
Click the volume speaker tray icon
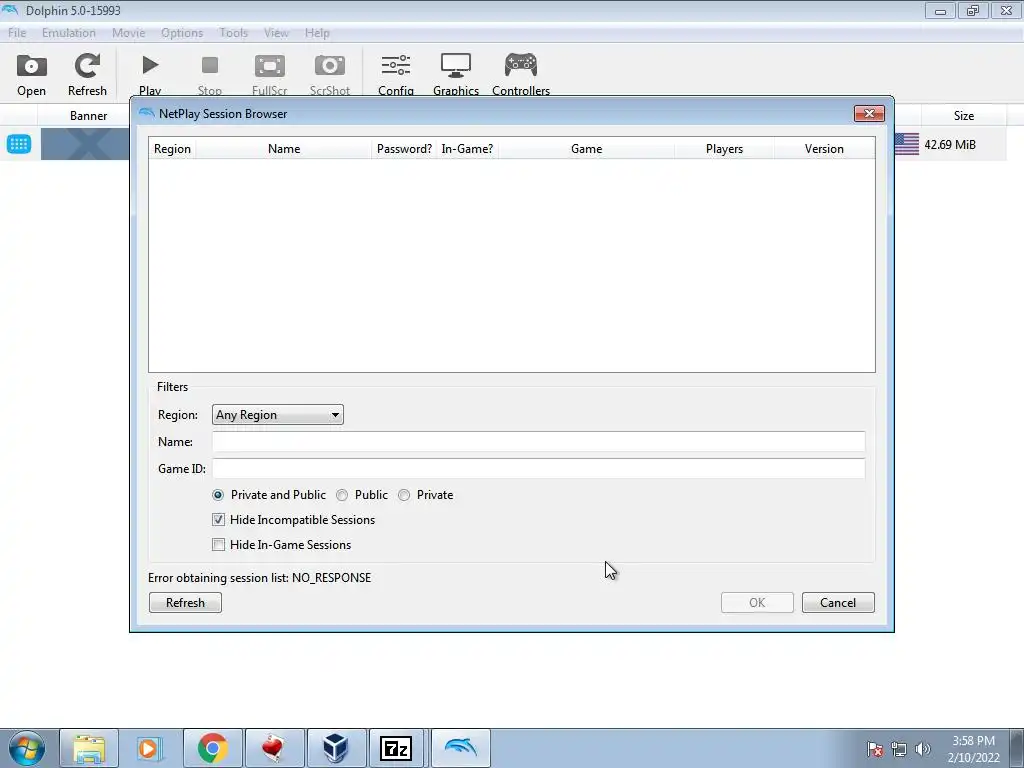(x=923, y=749)
